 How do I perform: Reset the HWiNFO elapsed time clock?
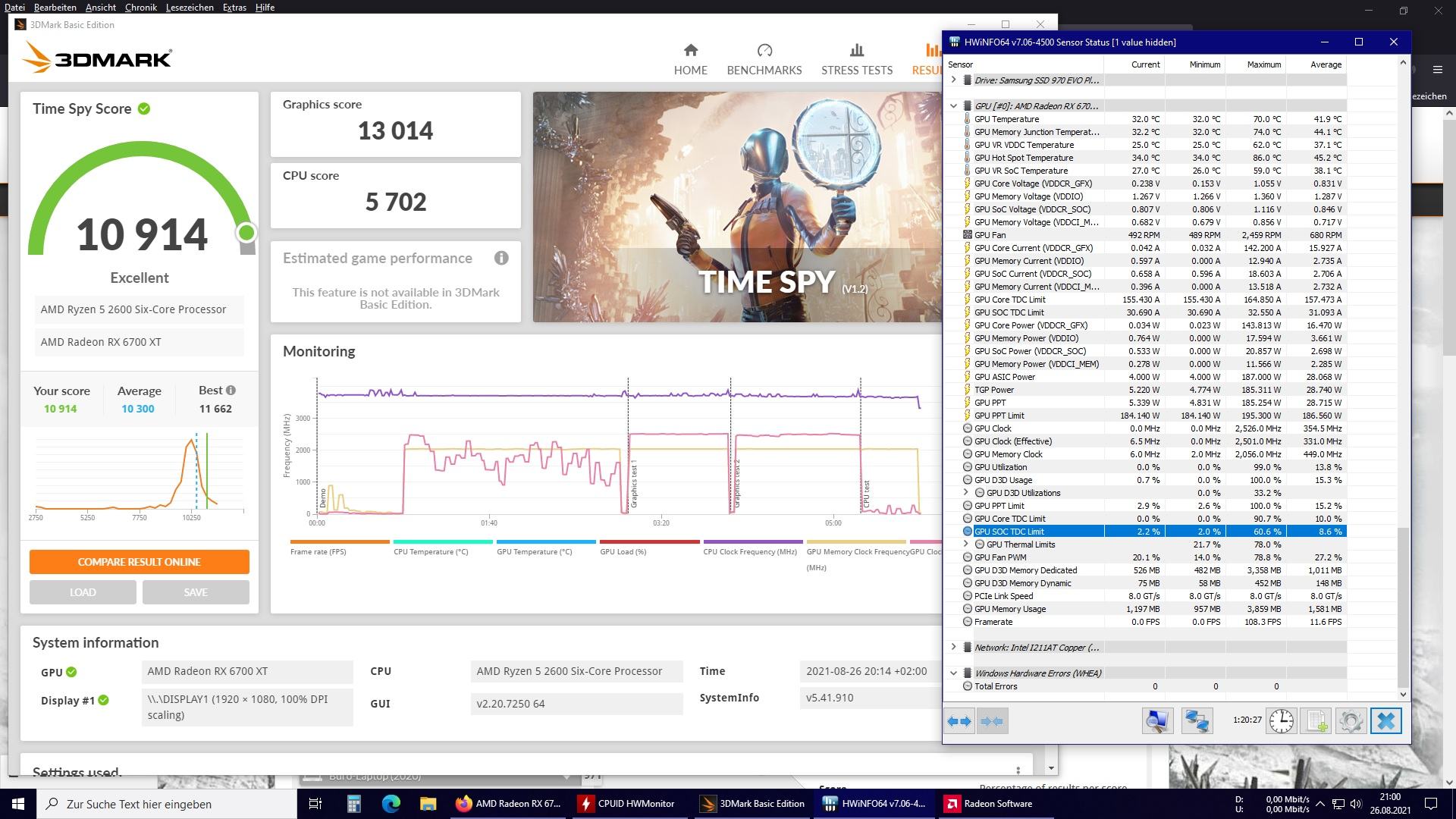point(1282,721)
